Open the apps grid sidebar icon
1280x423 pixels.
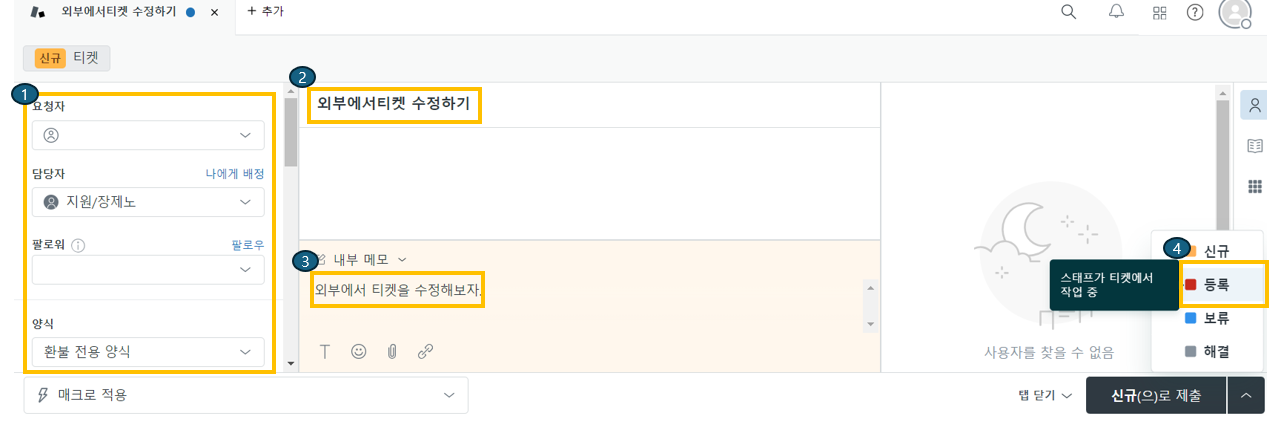1255,186
